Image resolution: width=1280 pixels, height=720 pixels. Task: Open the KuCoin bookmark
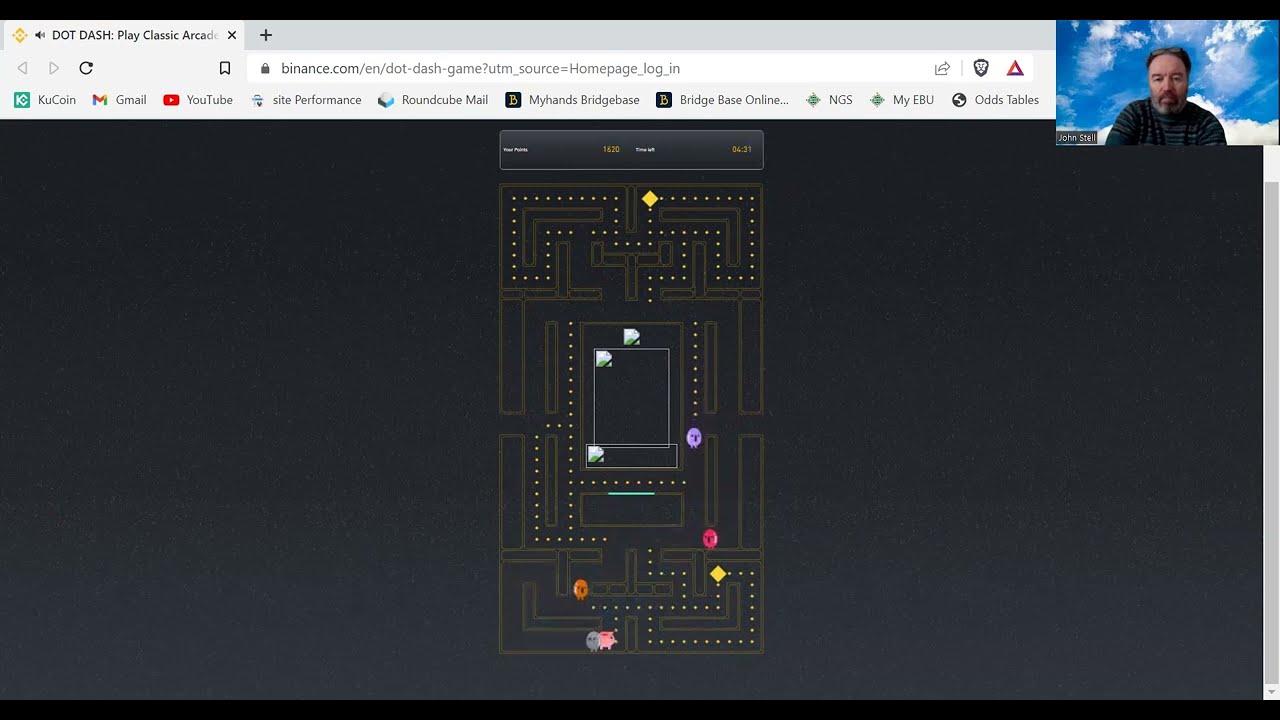45,100
